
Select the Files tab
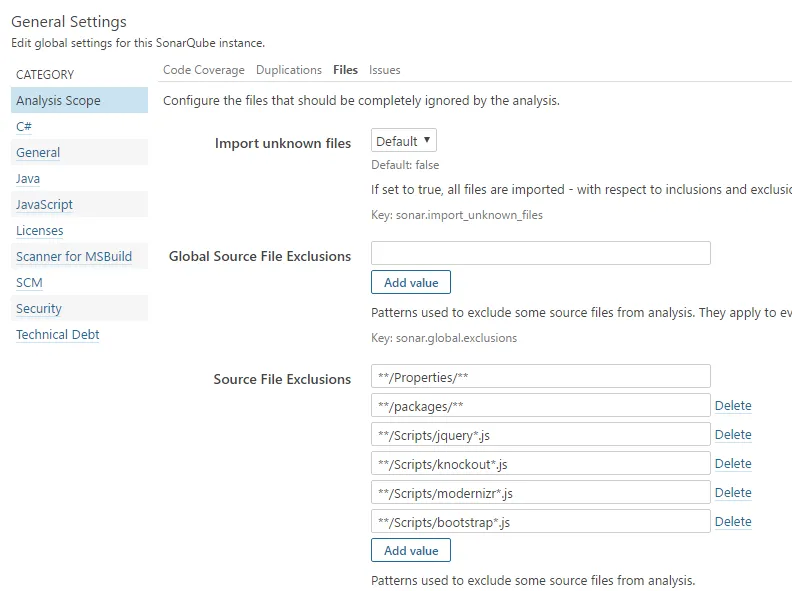click(x=346, y=70)
